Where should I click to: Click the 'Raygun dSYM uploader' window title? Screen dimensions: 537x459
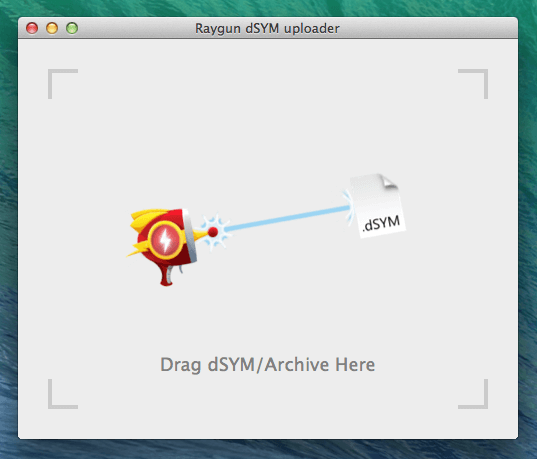(x=267, y=28)
